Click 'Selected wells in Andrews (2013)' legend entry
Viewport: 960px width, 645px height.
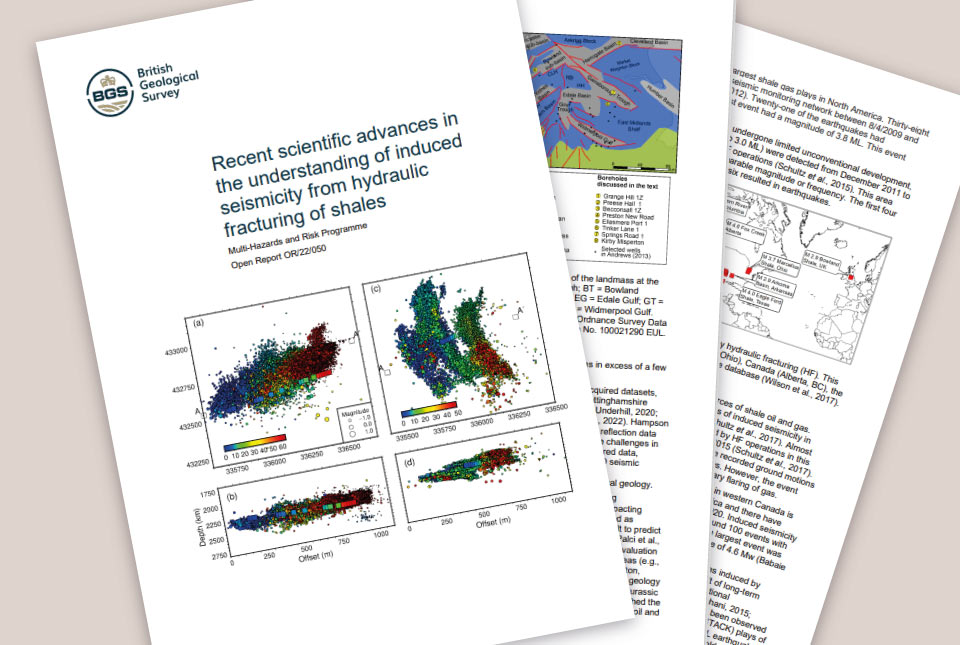pos(622,252)
